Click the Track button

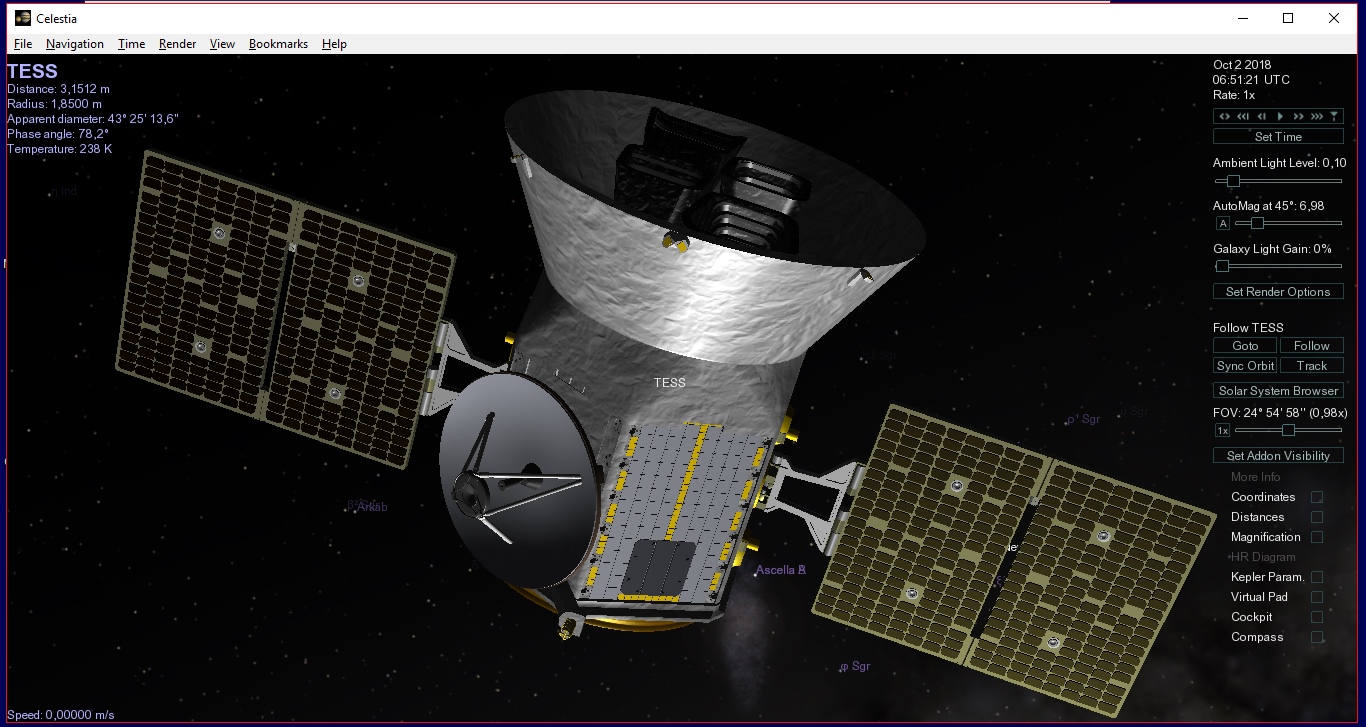click(1312, 366)
